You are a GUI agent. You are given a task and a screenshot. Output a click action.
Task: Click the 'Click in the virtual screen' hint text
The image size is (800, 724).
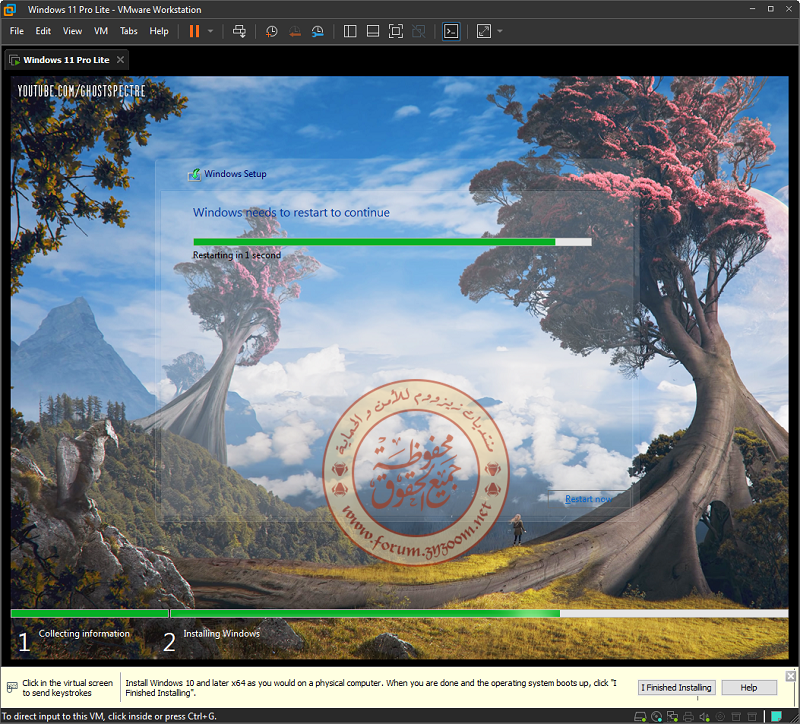[67, 688]
